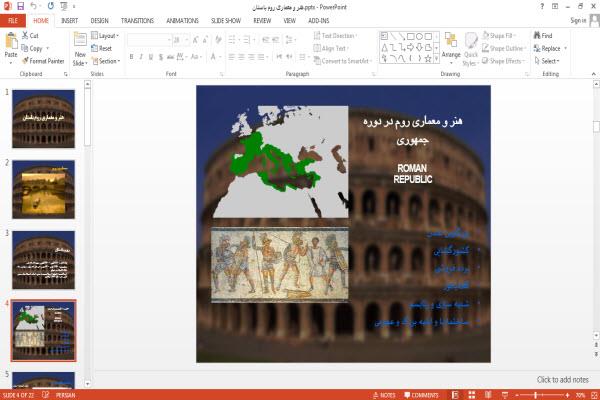Increase font size with grow icon
This screenshot has width=600, height=400.
(196, 40)
